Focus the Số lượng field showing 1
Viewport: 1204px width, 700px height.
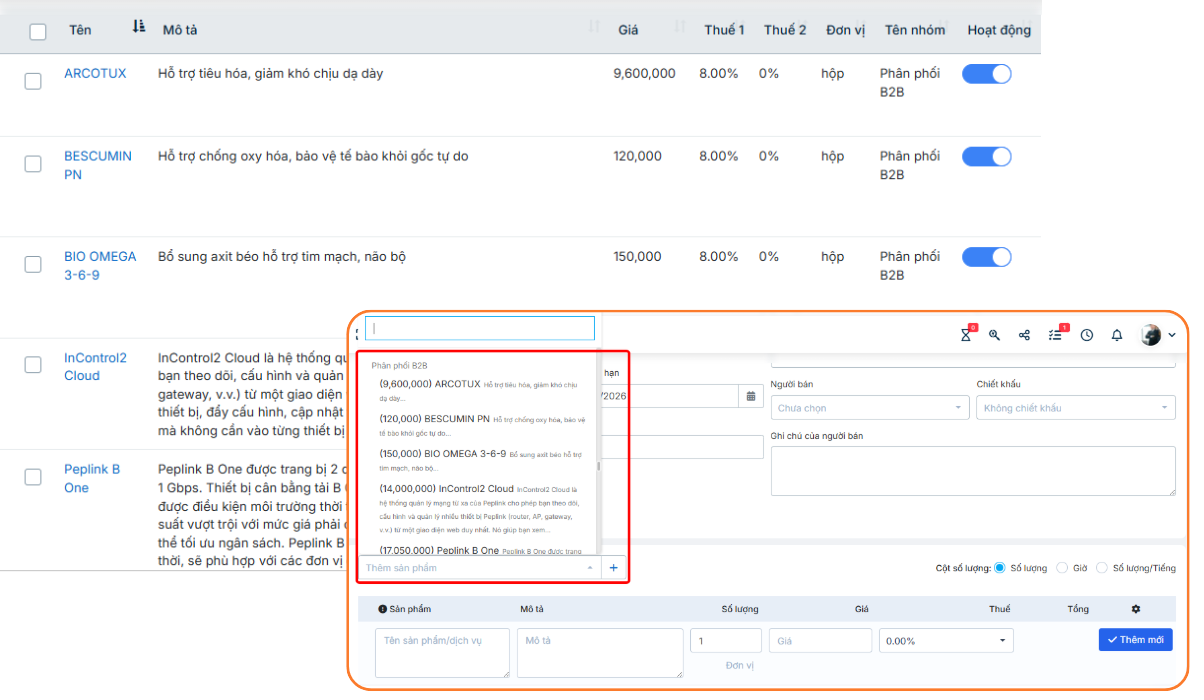point(726,641)
